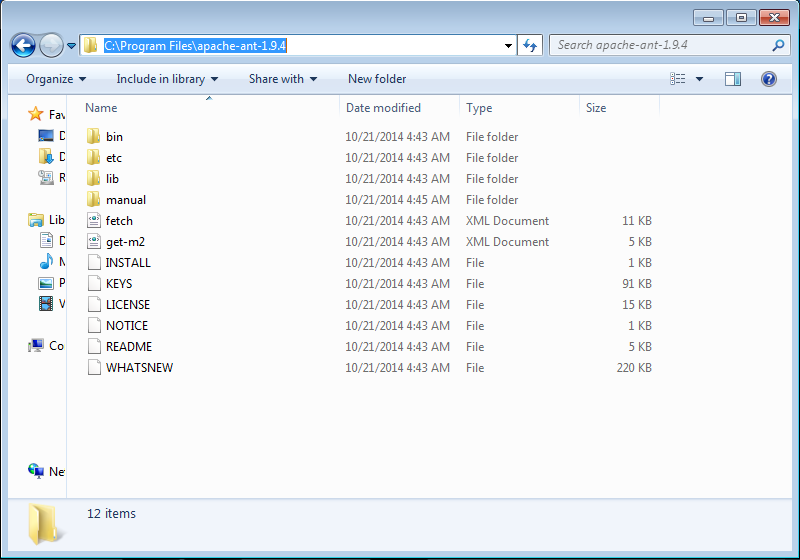Open the view options dropdown arrow
The width and height of the screenshot is (800, 560).
click(699, 79)
